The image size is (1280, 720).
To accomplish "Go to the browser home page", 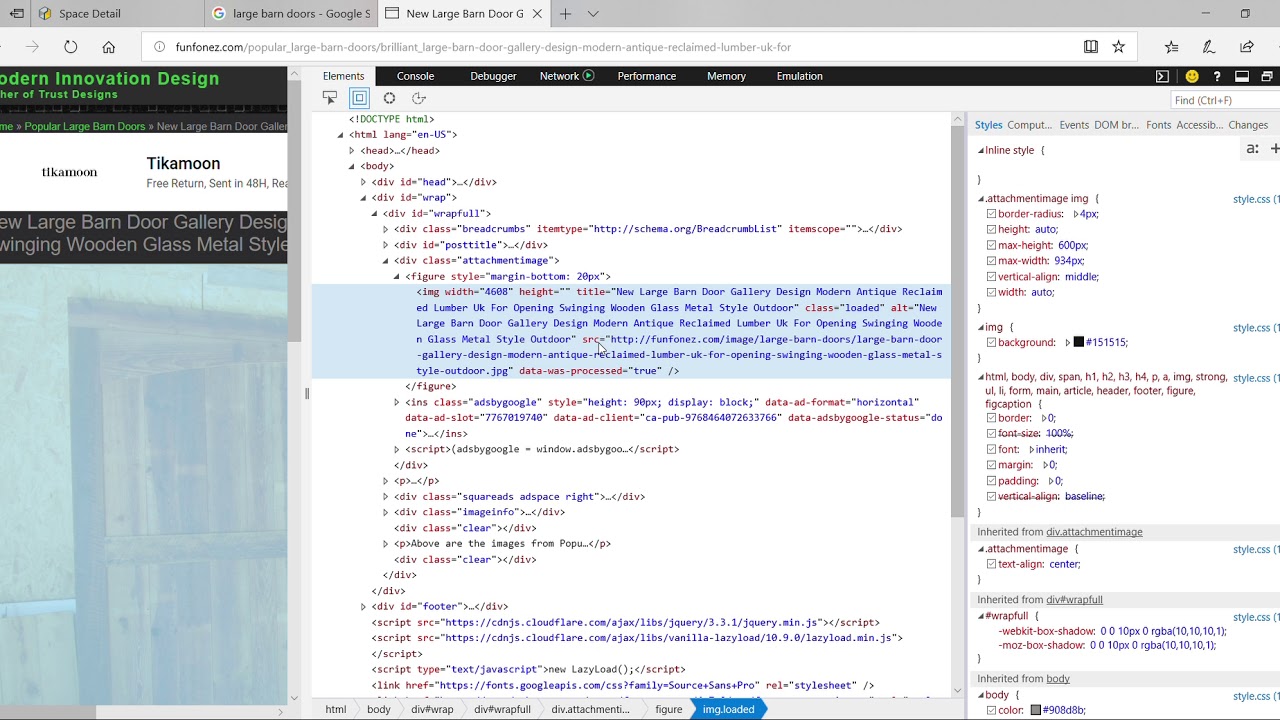I will tap(109, 47).
